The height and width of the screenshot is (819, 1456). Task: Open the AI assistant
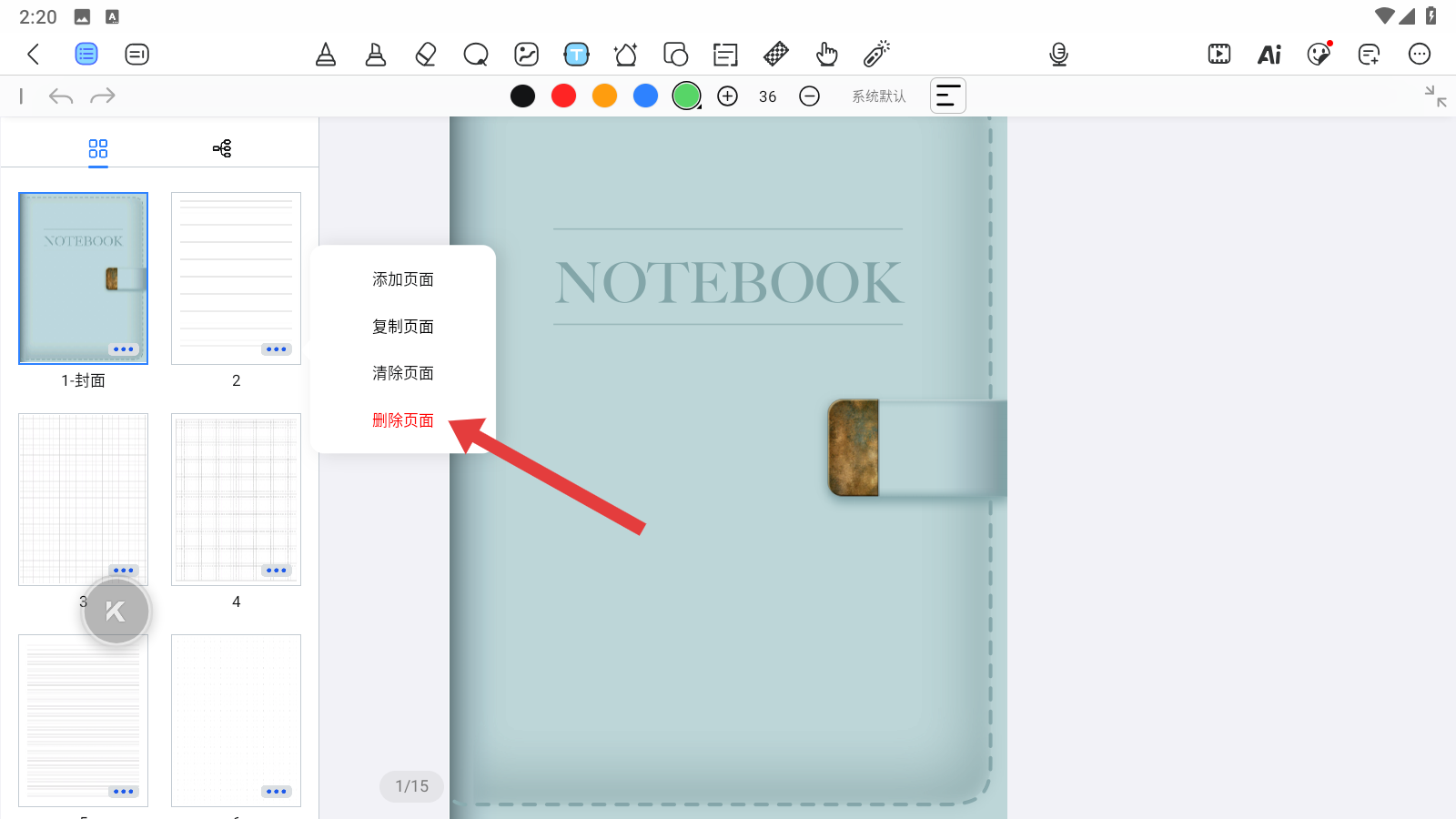point(1269,55)
